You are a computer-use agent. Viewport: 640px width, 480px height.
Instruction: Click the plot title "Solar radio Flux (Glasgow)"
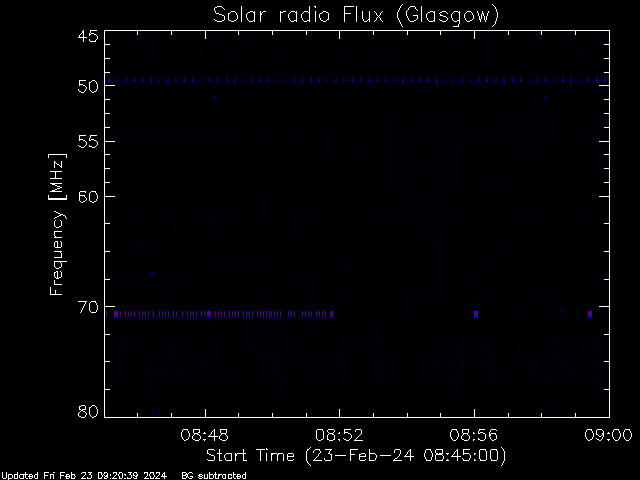356,16
